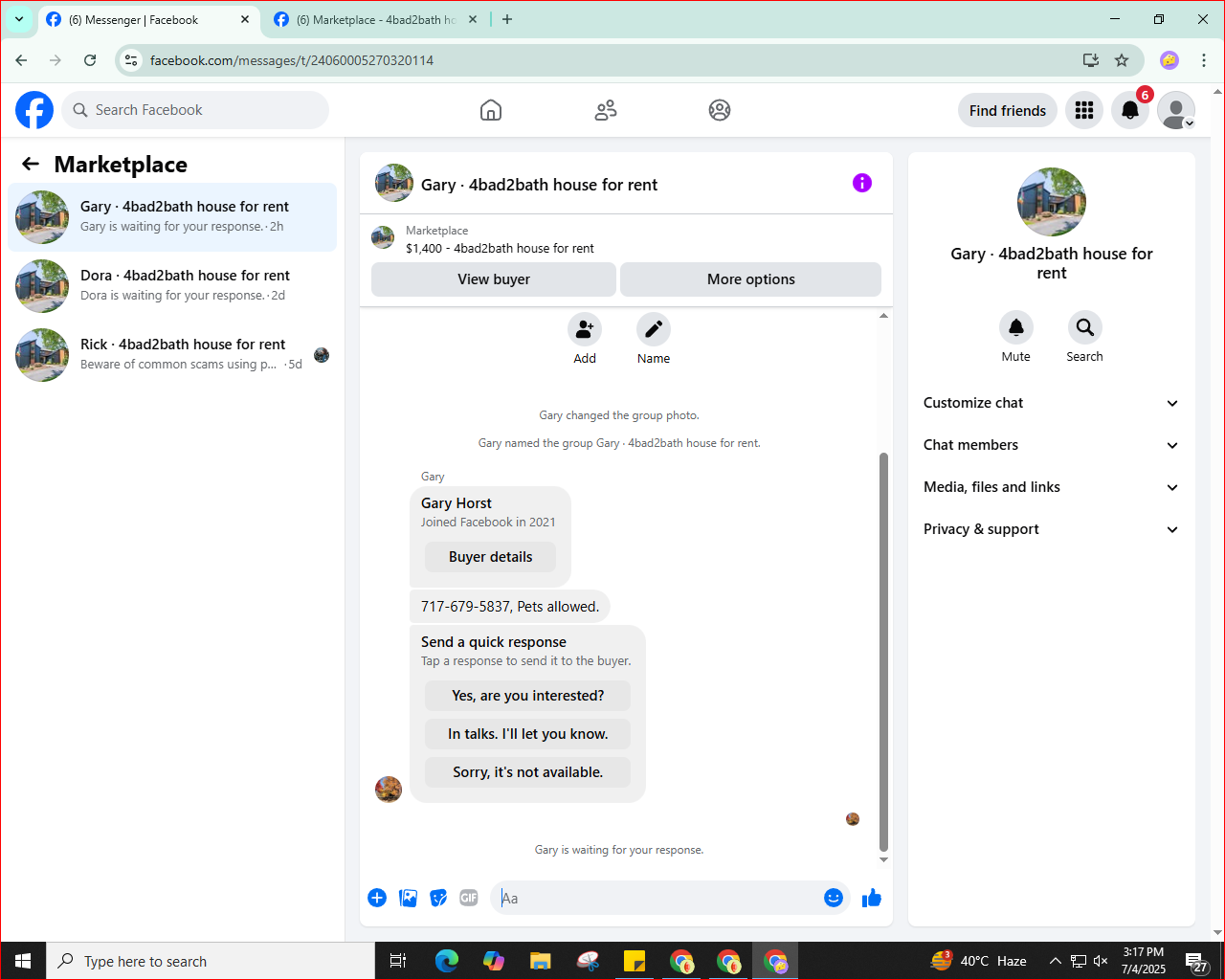The height and width of the screenshot is (980, 1225).
Task: Open Rick 4bad2bath house conversation
Action: tap(172, 355)
